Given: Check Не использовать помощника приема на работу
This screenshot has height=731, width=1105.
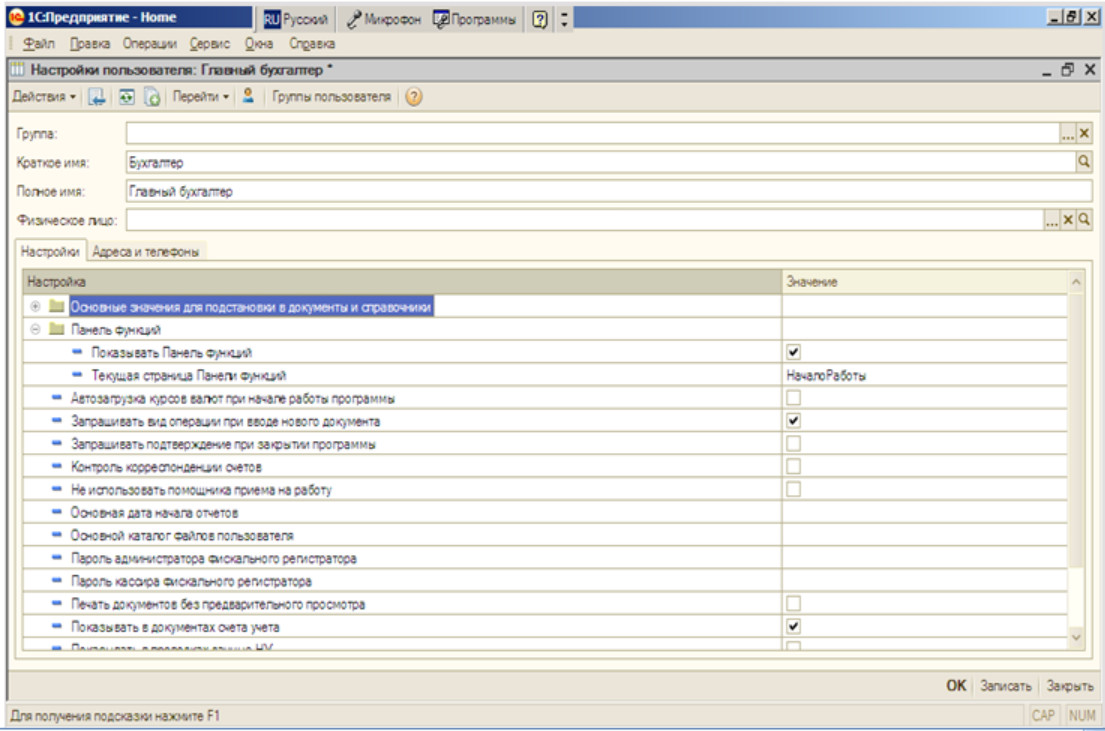Looking at the screenshot, I should [794, 489].
